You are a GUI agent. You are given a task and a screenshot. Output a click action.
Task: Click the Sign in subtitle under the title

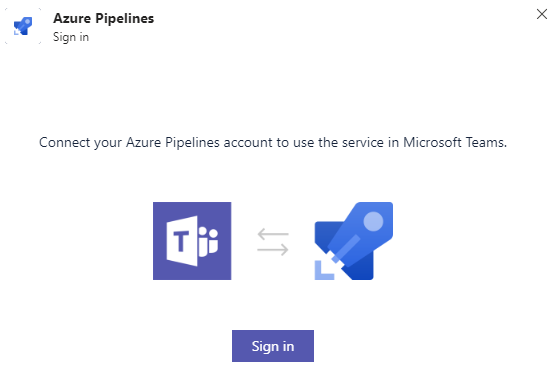(71, 37)
